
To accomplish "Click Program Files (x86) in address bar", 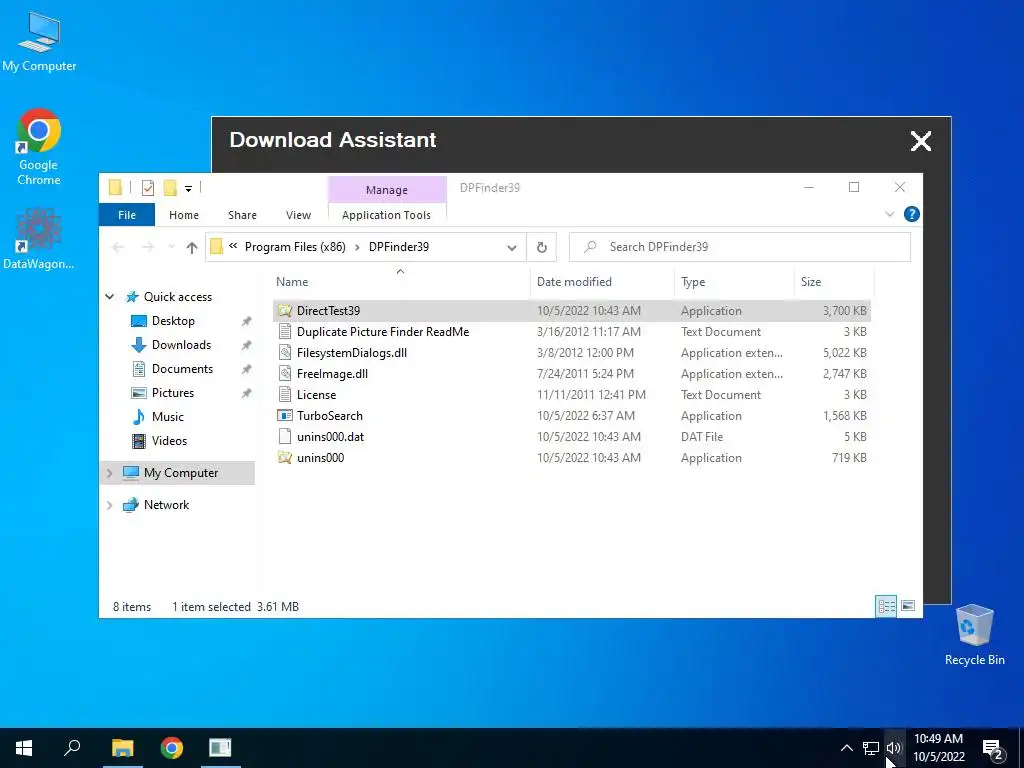I will [x=295, y=247].
